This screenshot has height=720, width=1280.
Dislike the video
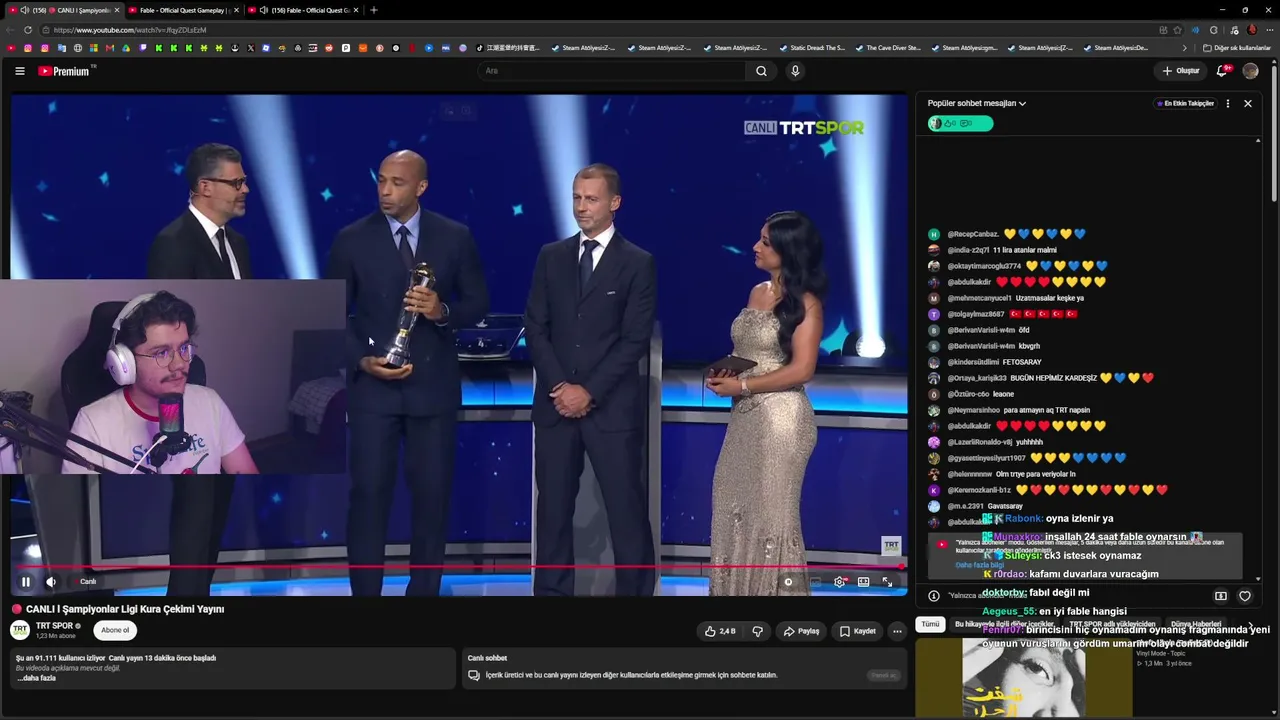point(757,631)
